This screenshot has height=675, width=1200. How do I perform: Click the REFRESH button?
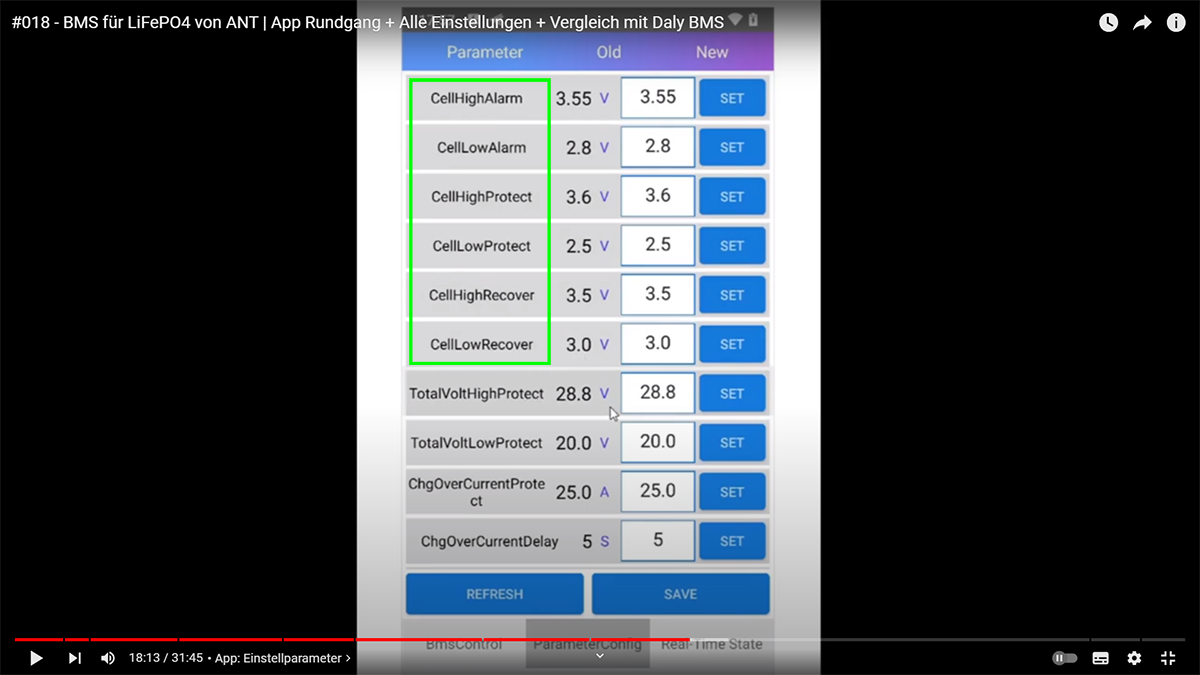click(494, 594)
